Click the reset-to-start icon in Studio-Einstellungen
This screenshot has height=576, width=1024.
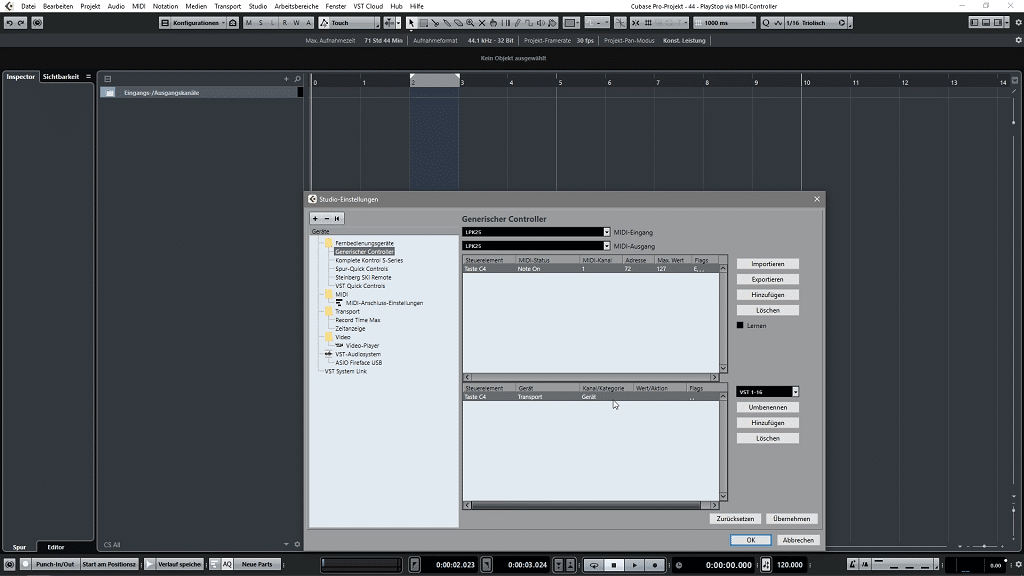coord(337,218)
